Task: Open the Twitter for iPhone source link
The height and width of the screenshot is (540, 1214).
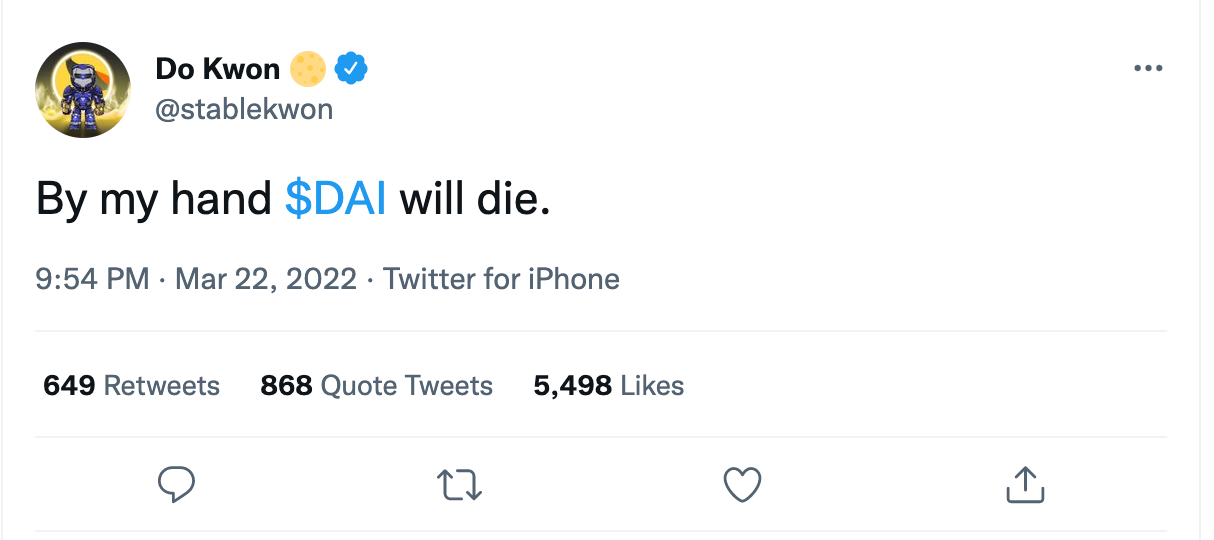Action: [501, 278]
